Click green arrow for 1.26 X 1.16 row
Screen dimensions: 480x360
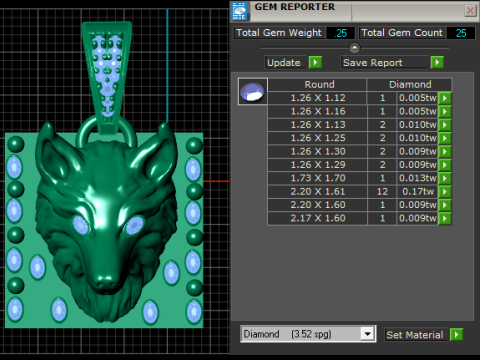coord(445,111)
